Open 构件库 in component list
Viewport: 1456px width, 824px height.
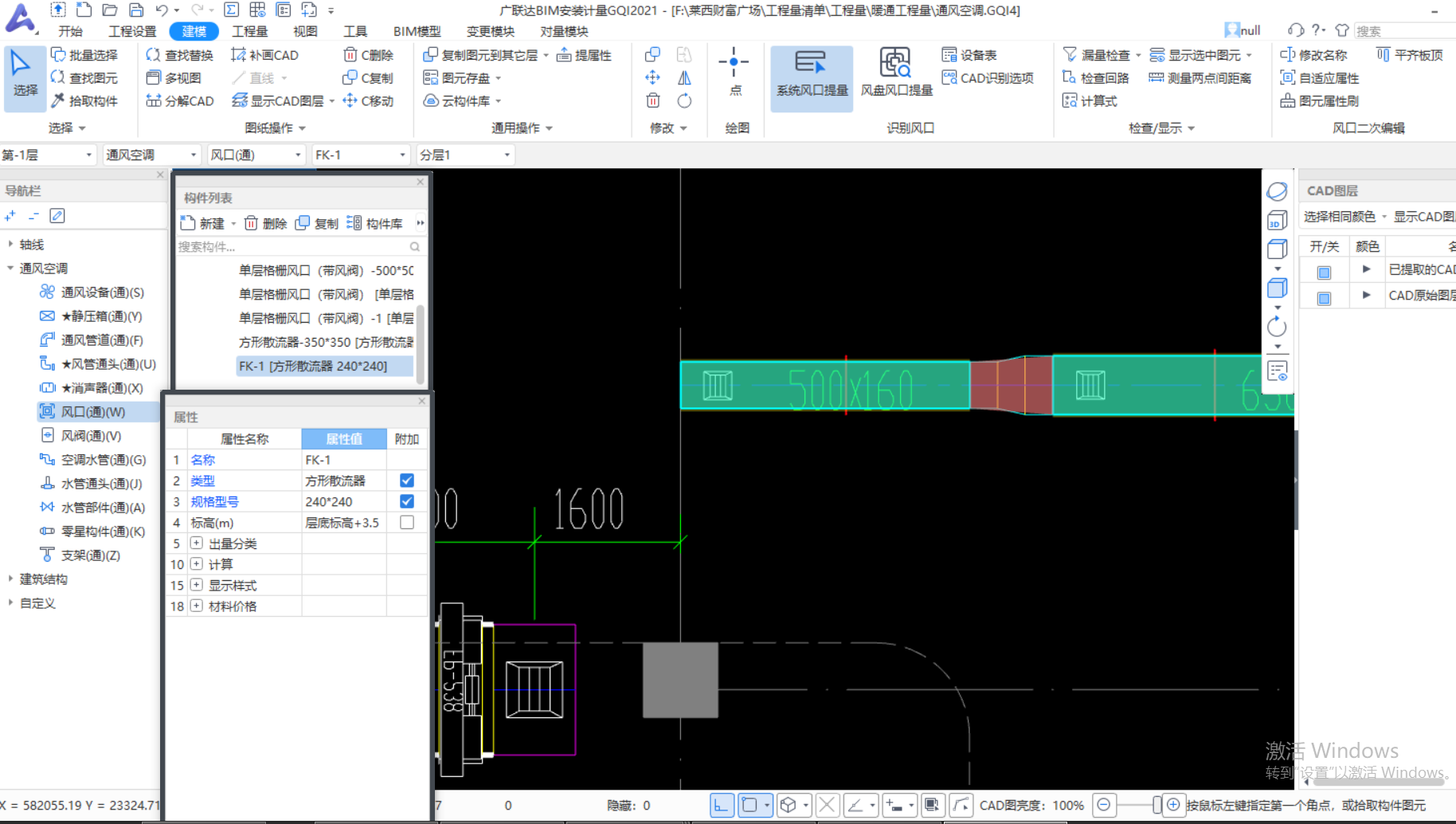(375, 223)
